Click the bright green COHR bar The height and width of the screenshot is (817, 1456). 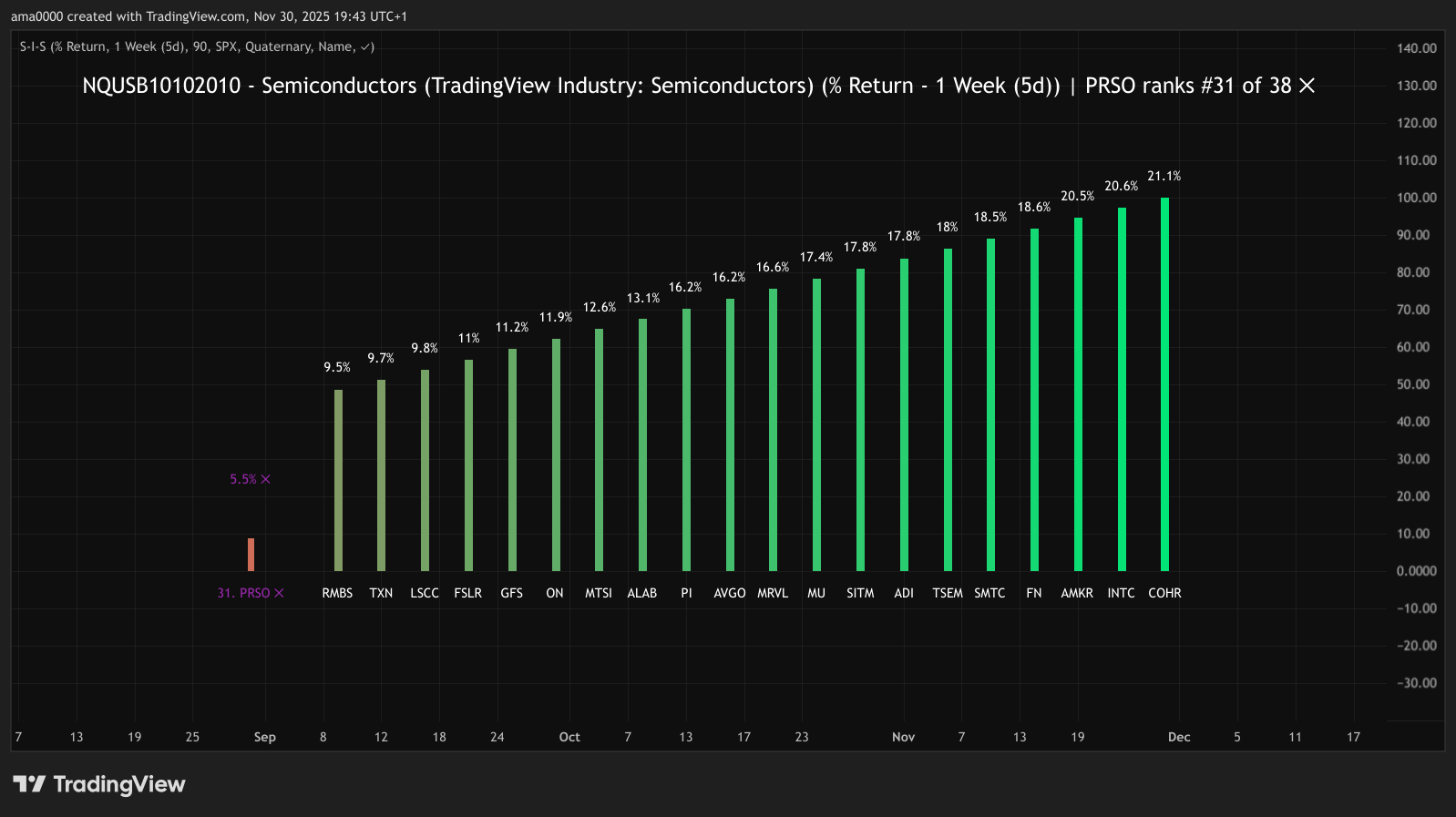[x=1164, y=384]
